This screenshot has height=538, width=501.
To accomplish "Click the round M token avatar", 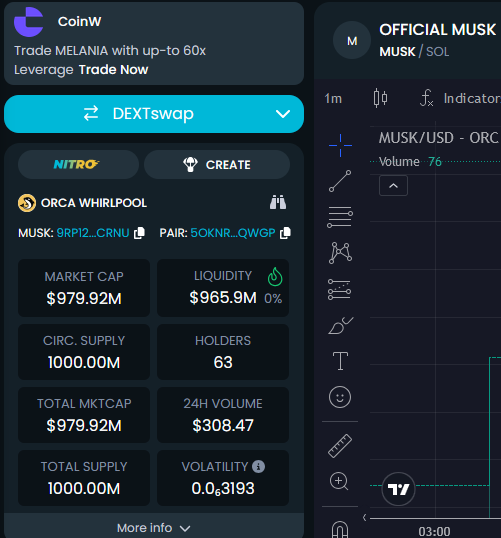I will pyautogui.click(x=352, y=40).
